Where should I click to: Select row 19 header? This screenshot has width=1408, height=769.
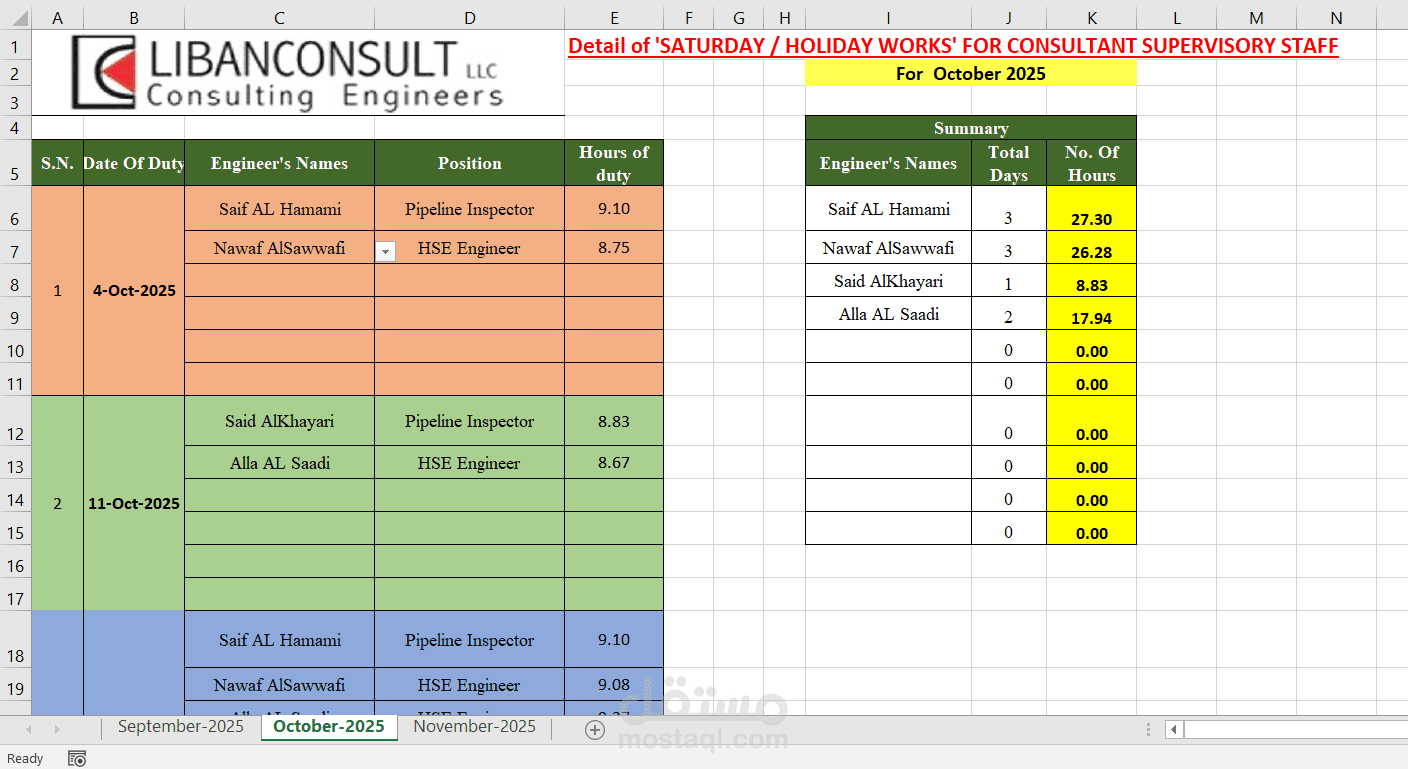coord(15,685)
